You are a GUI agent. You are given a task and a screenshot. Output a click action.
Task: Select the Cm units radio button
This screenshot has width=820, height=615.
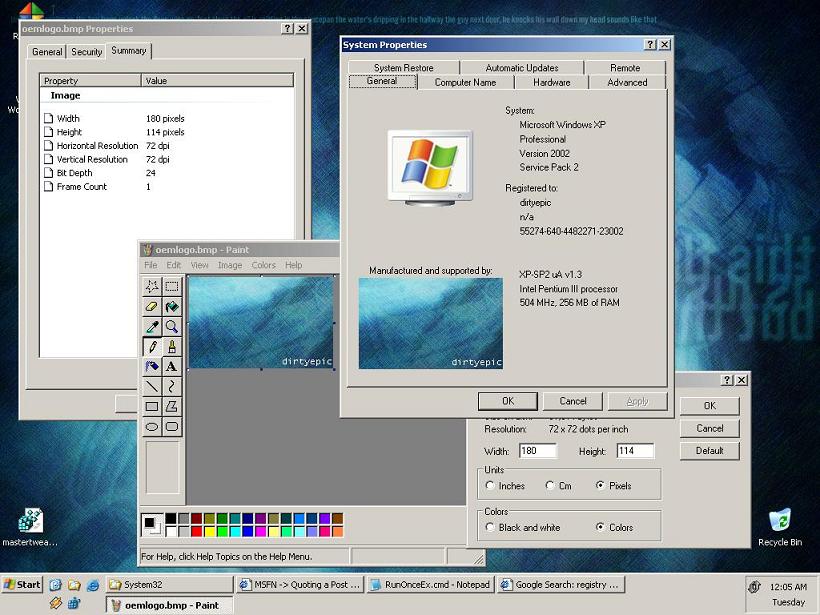pyautogui.click(x=550, y=485)
